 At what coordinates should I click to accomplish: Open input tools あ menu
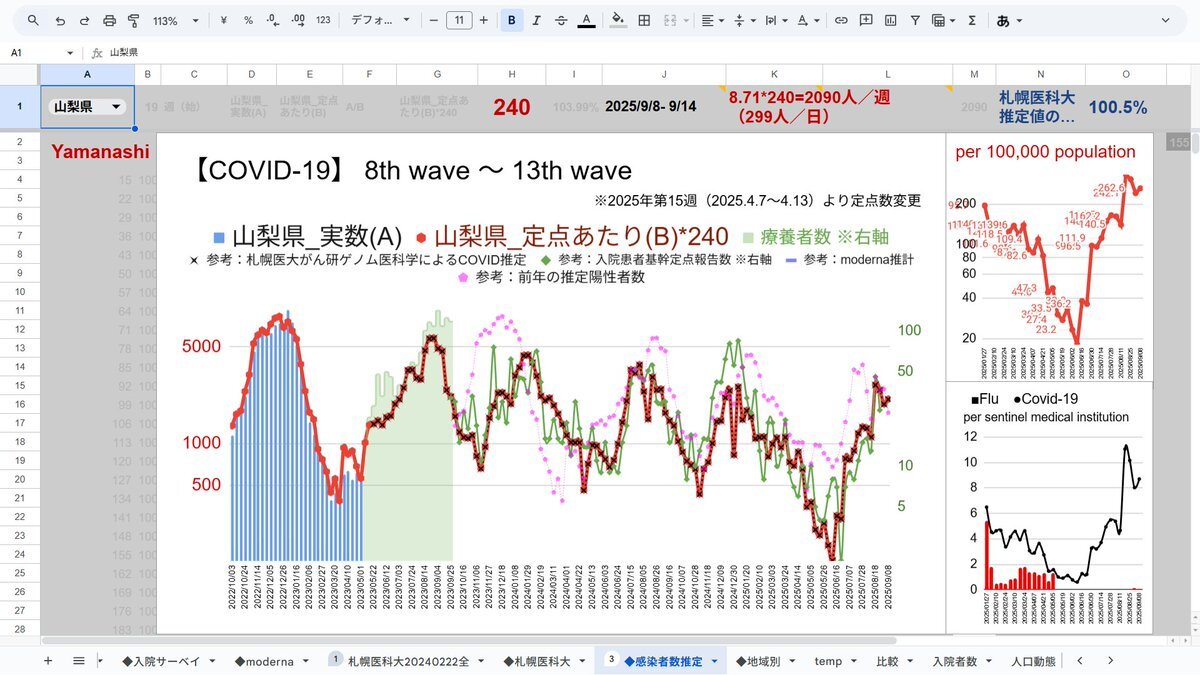[x=1009, y=20]
